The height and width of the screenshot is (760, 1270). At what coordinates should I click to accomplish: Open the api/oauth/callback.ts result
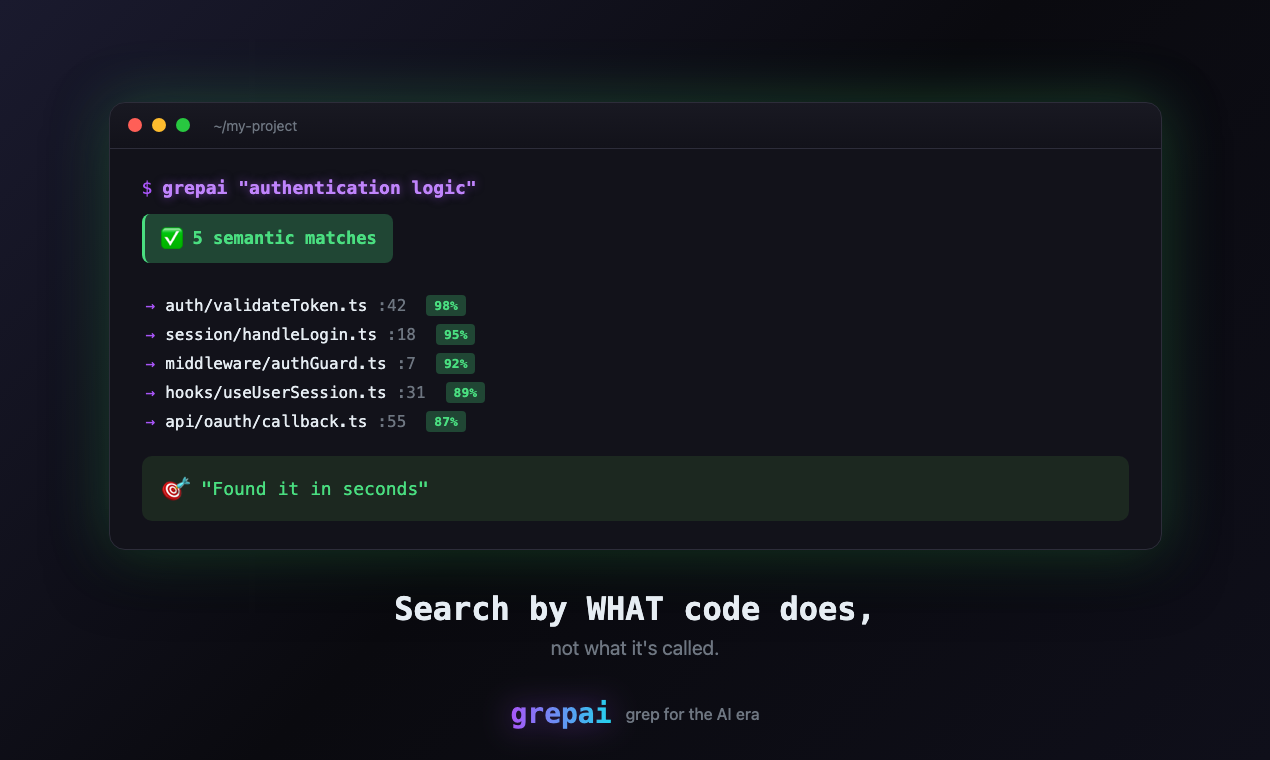click(x=266, y=422)
